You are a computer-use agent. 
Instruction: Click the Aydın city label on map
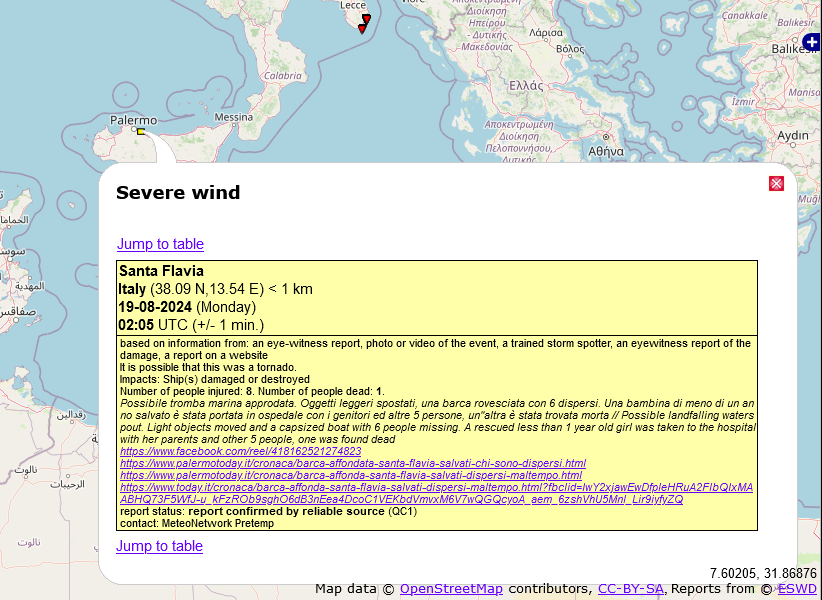[793, 135]
